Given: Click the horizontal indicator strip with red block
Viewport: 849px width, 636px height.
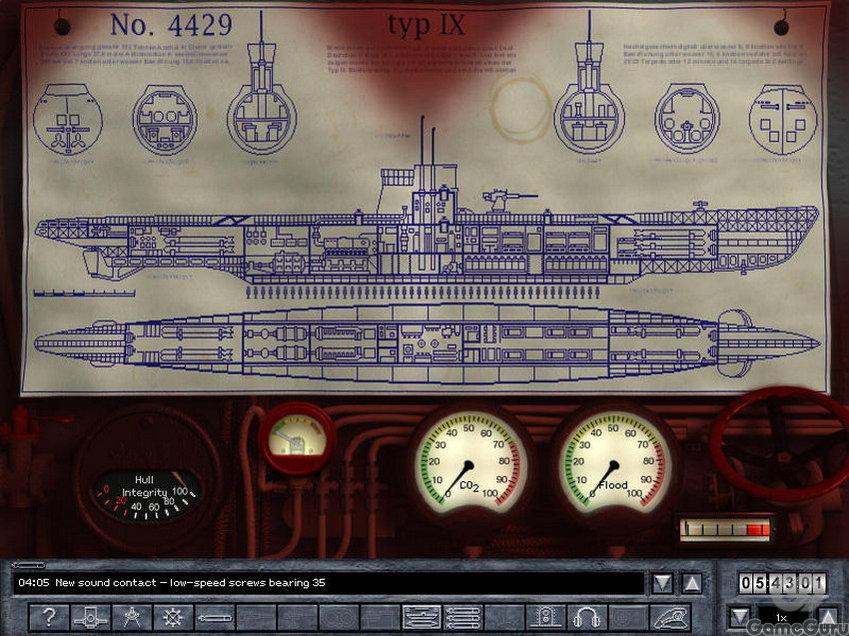Looking at the screenshot, I should [x=726, y=529].
